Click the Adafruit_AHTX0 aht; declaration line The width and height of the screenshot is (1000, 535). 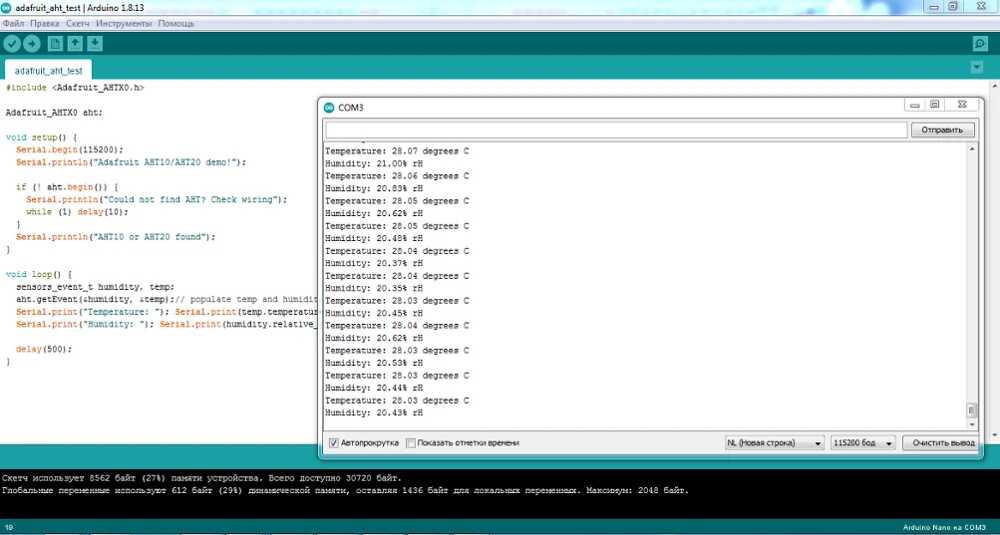pos(54,112)
